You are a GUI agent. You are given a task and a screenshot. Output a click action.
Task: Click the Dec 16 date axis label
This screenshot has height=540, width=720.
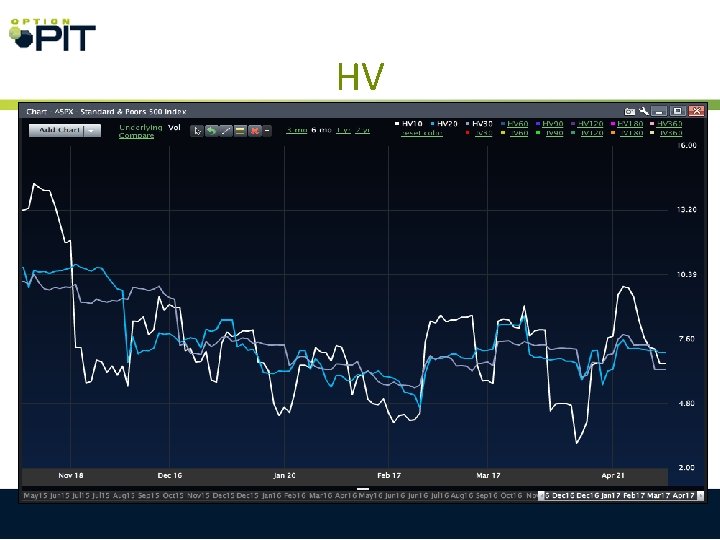(x=170, y=475)
